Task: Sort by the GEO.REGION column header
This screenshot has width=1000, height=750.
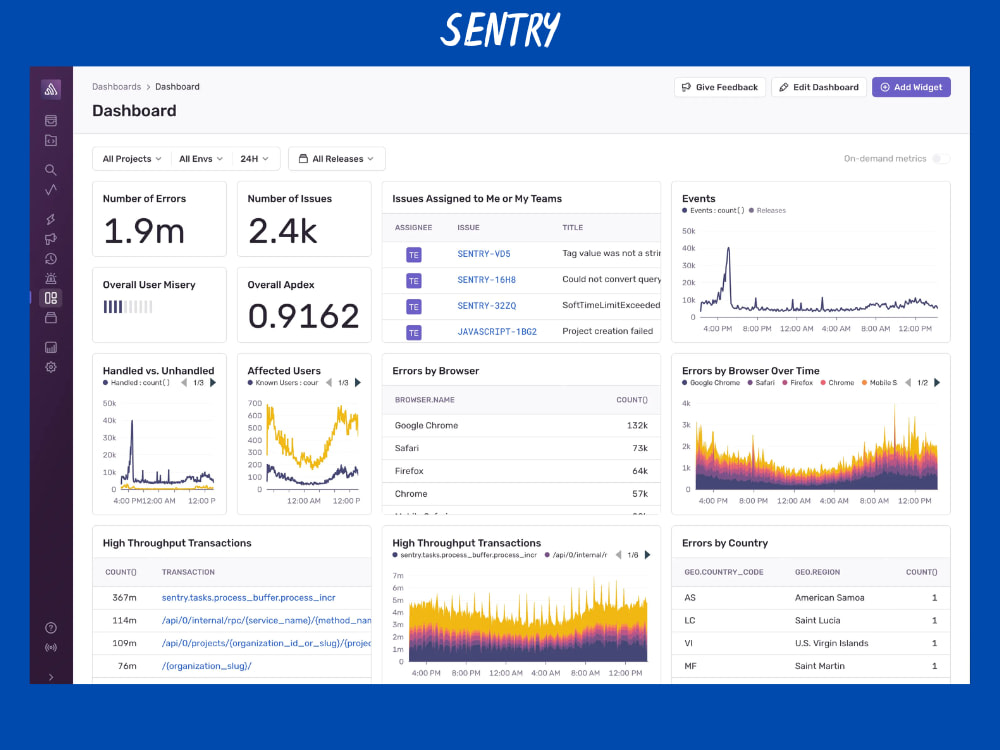Action: pos(817,572)
